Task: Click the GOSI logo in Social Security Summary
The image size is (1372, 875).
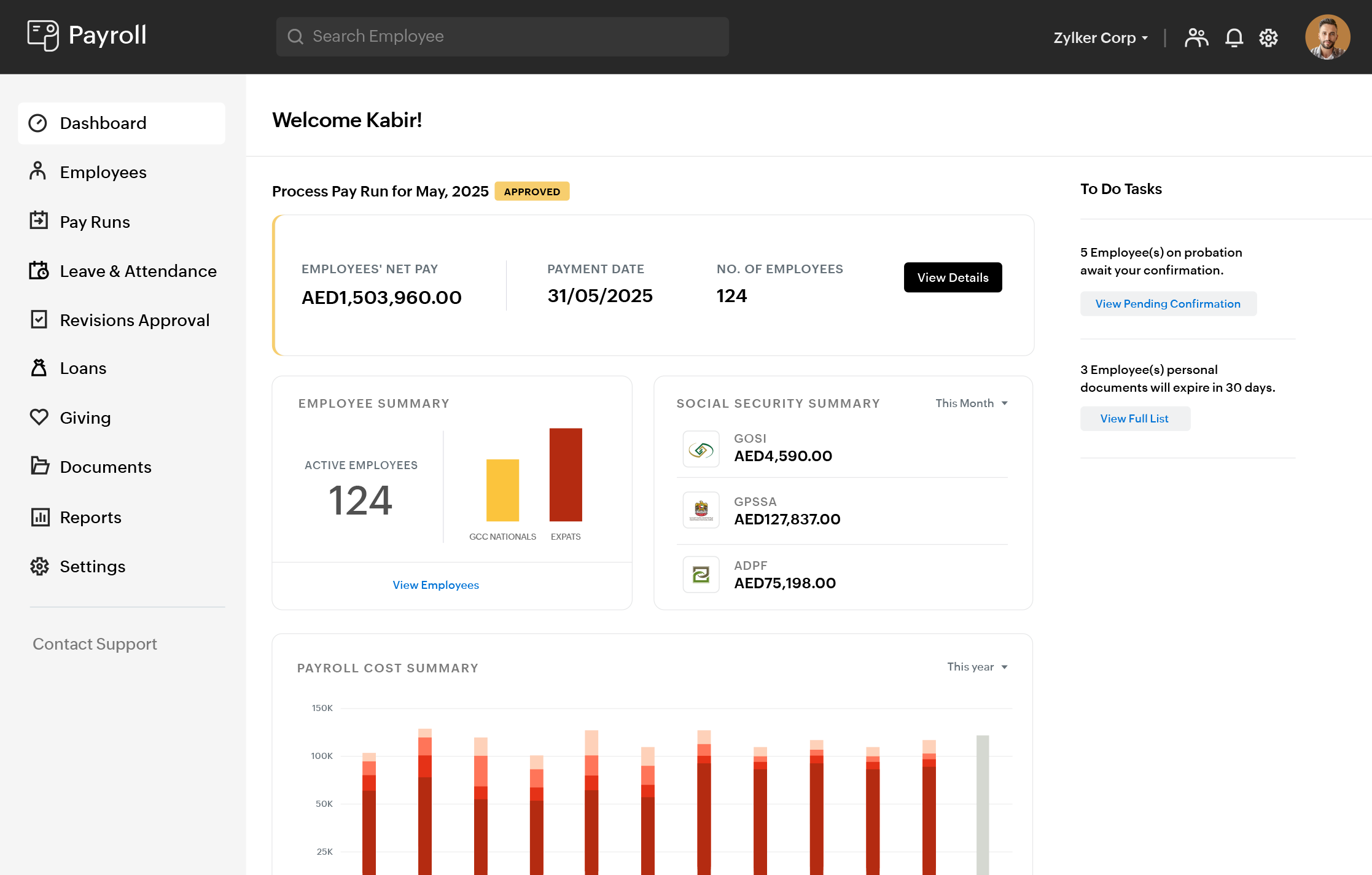Action: pos(700,449)
